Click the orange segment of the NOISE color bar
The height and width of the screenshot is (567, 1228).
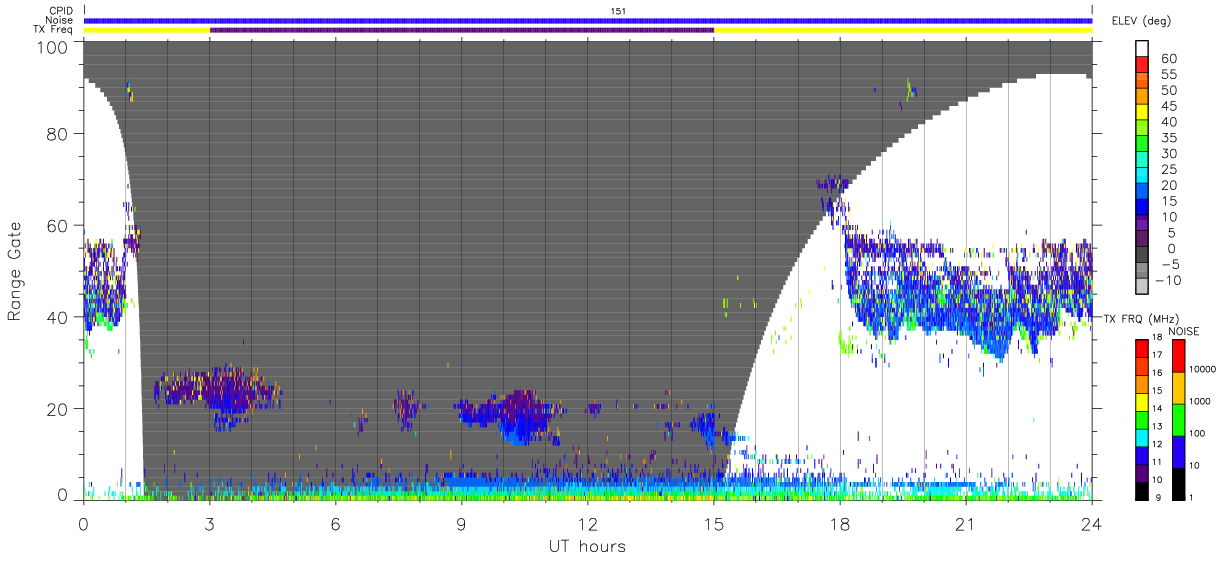1178,387
